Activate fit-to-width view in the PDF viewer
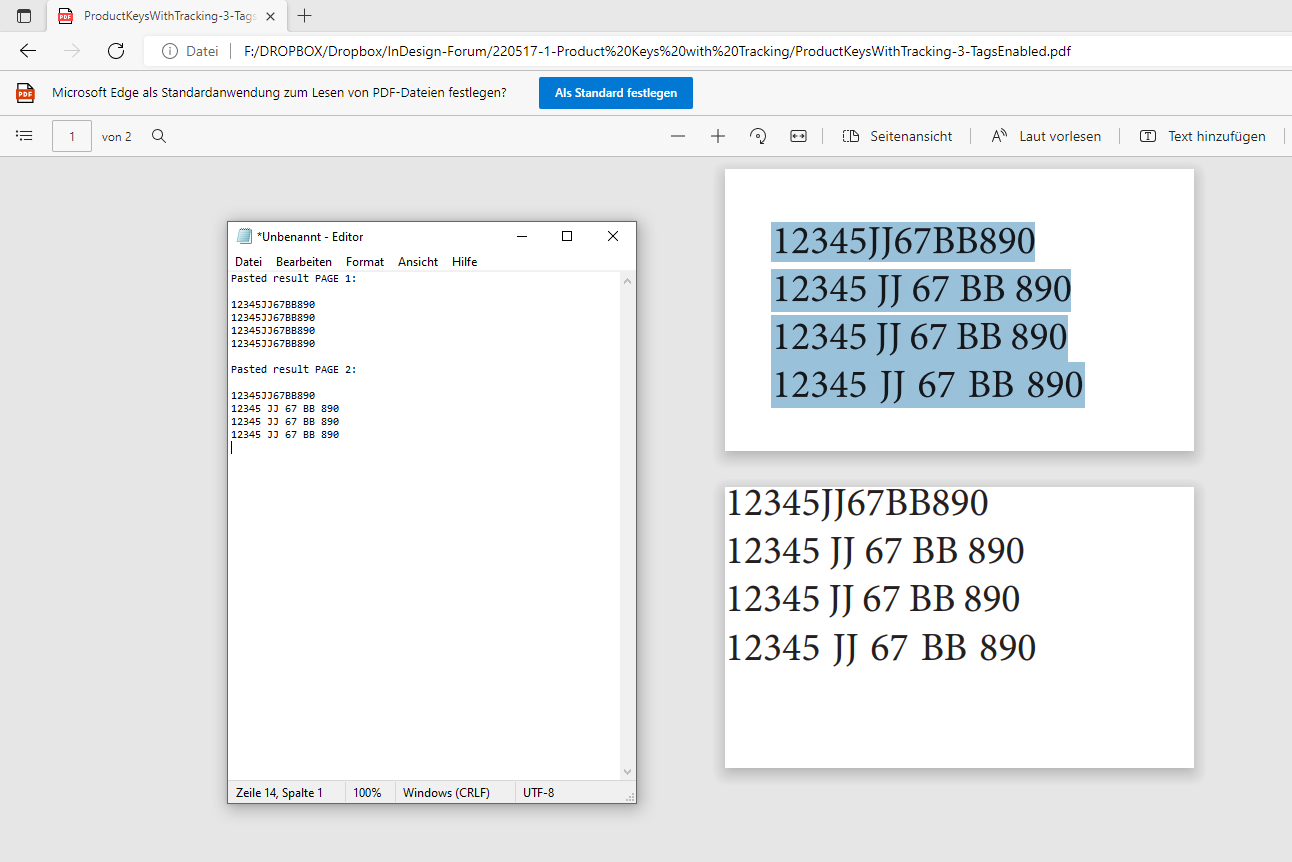 coord(798,135)
